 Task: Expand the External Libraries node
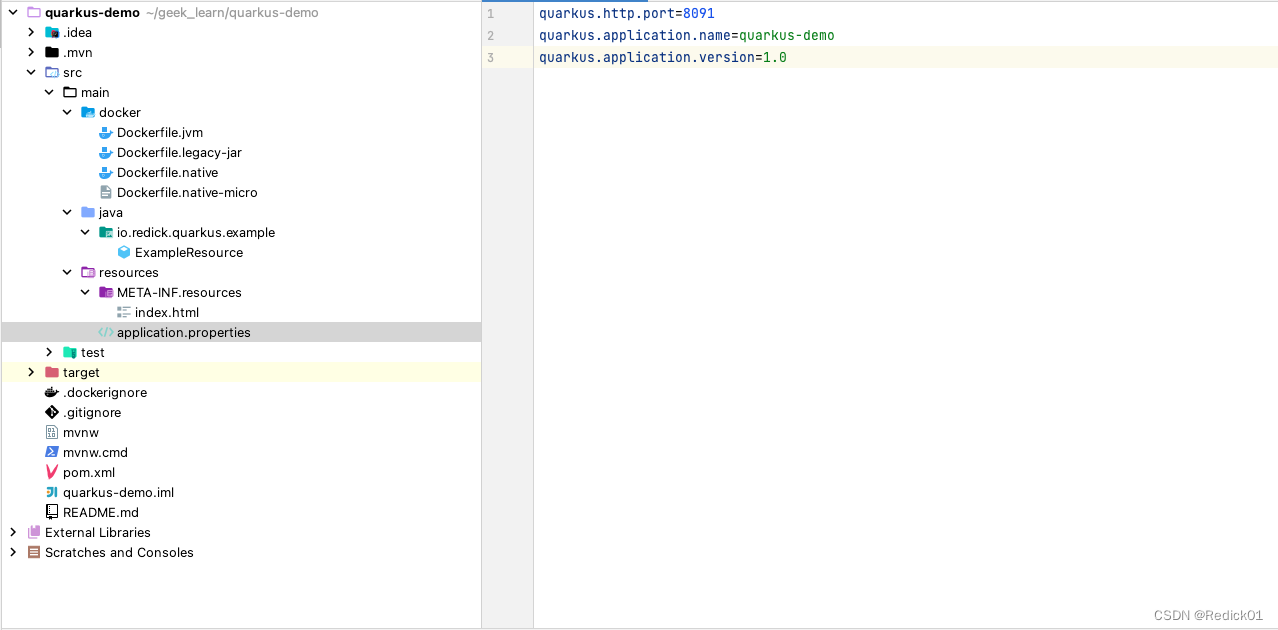(12, 532)
